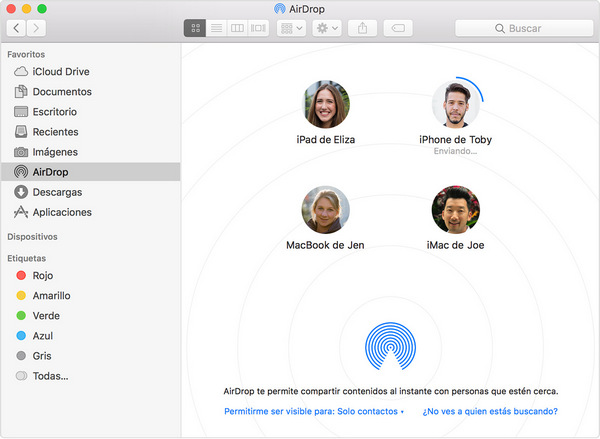Filter by the Rojo red tag
600x439 pixels.
(x=42, y=275)
